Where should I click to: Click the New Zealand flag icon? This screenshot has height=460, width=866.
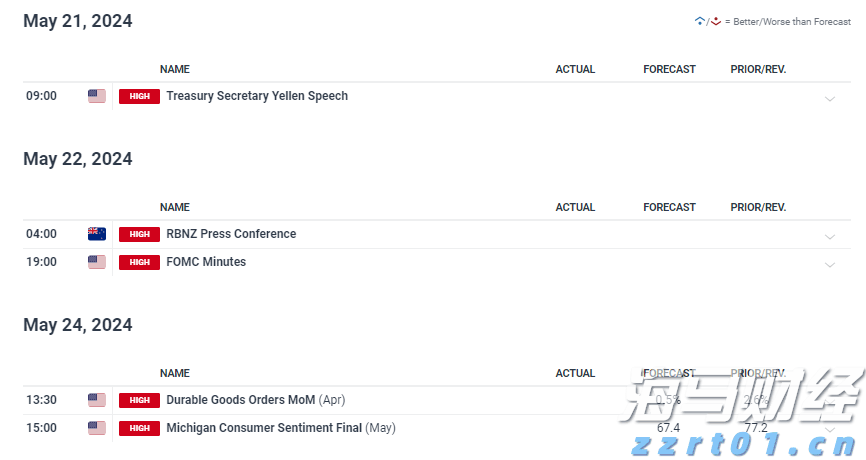tap(96, 234)
